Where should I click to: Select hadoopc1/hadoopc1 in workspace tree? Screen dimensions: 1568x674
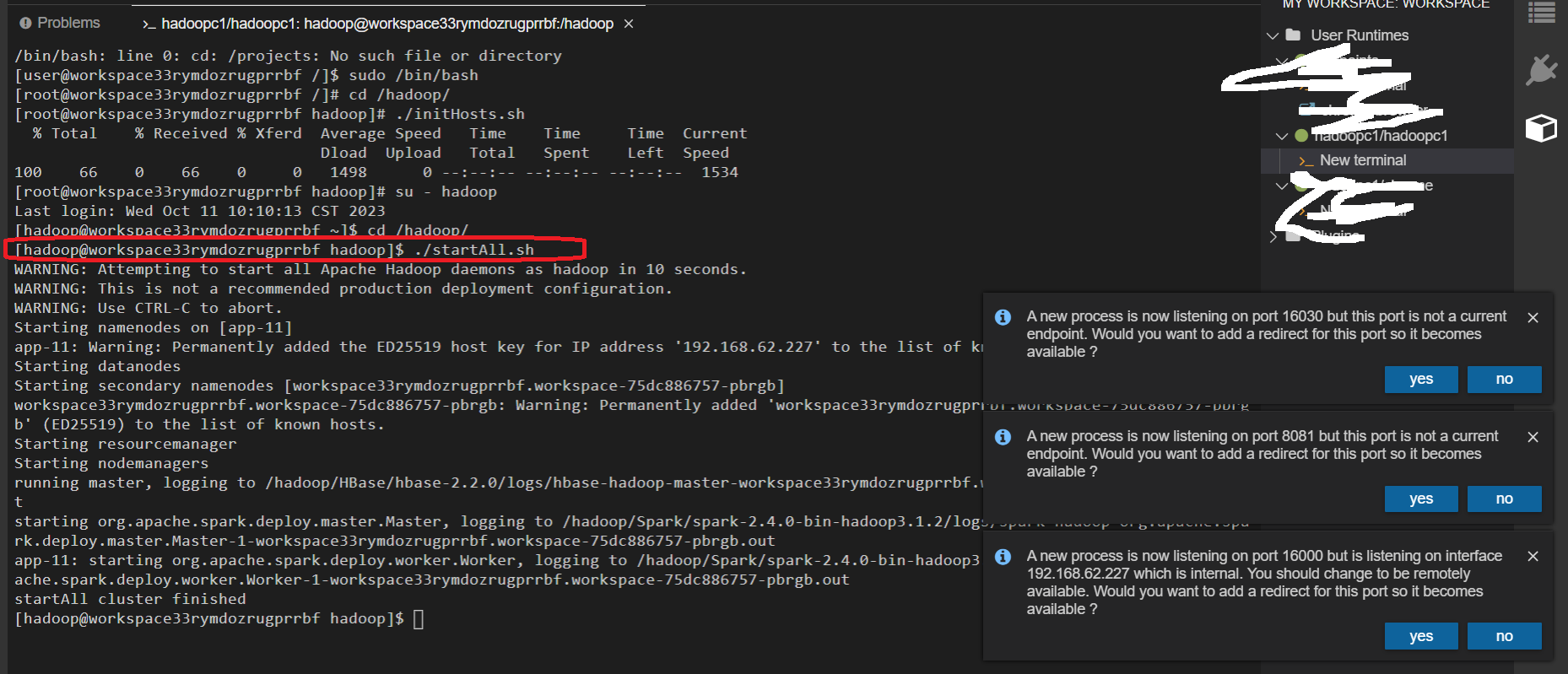(1380, 136)
